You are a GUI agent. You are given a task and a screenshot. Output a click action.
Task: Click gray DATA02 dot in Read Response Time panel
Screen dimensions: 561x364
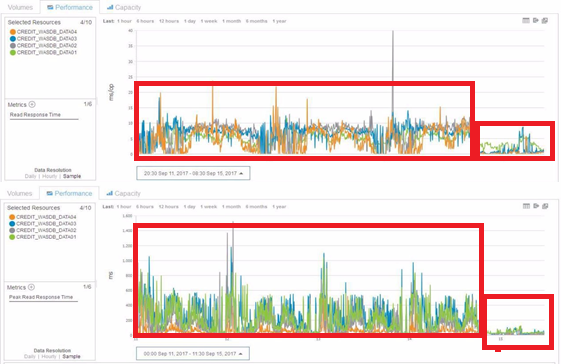pos(13,45)
